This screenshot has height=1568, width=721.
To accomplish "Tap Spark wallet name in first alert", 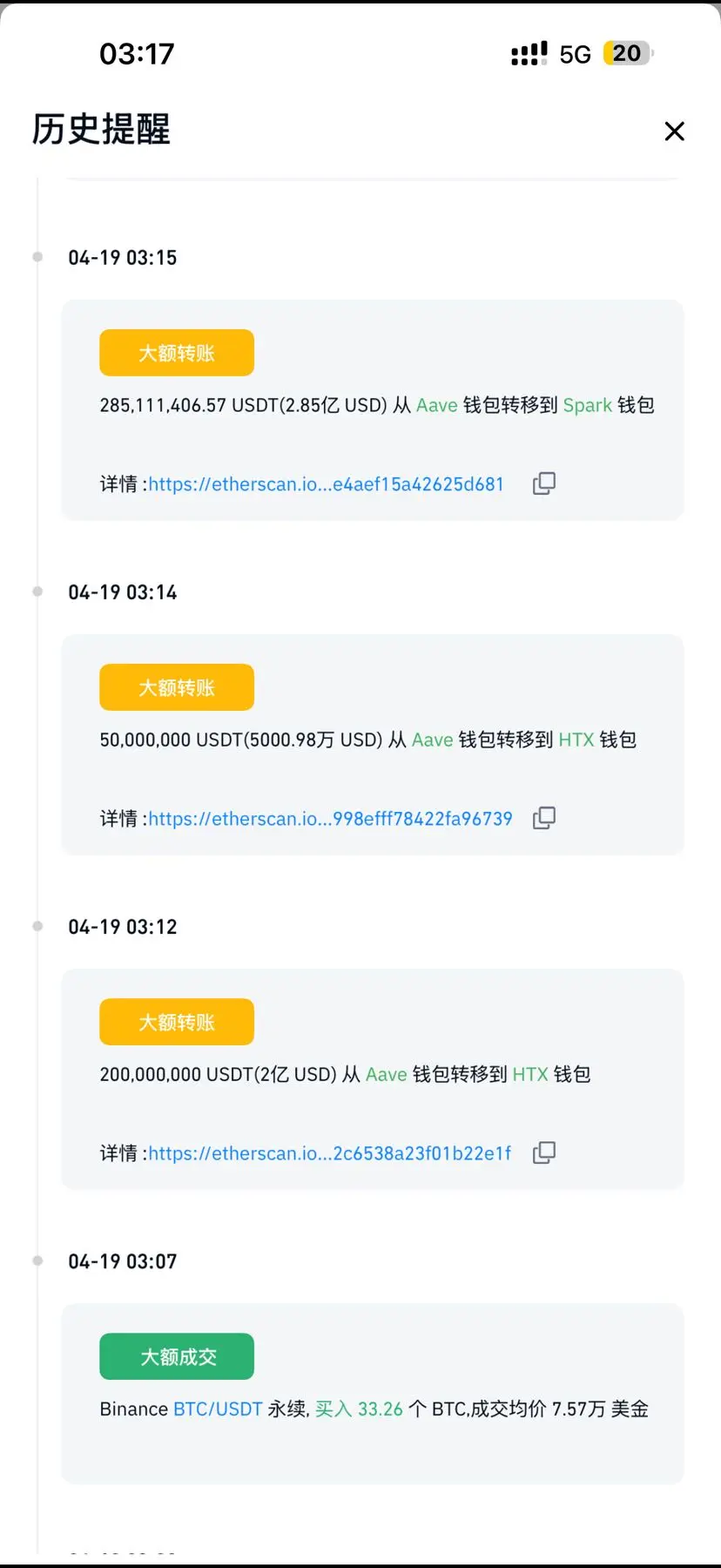I will click(588, 405).
